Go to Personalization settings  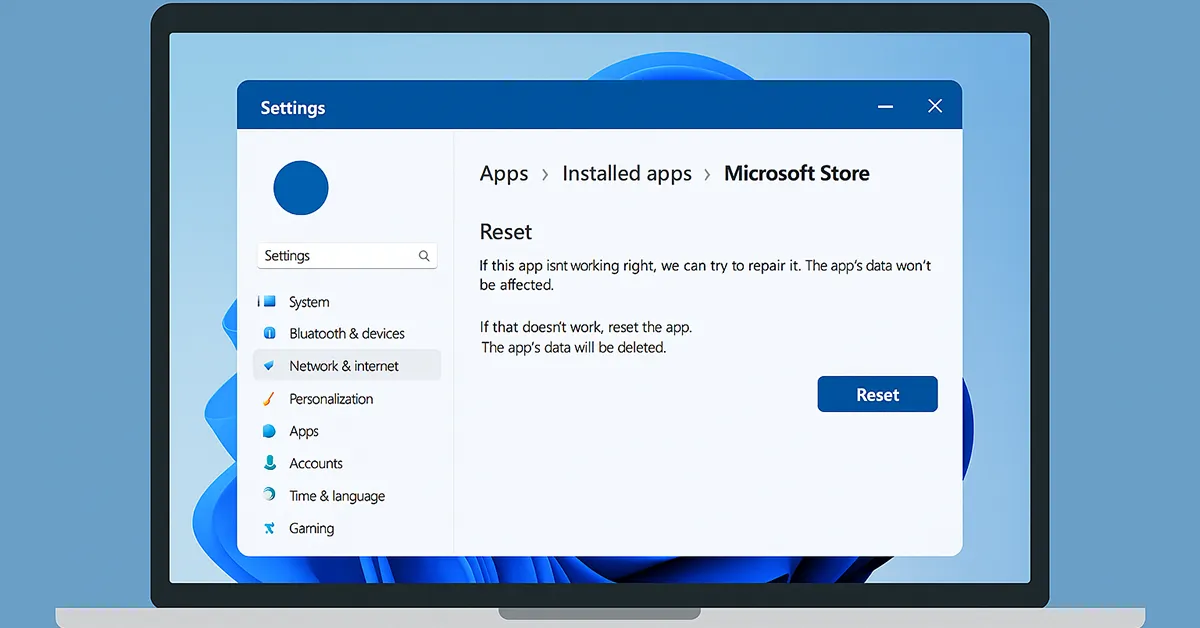[331, 398]
